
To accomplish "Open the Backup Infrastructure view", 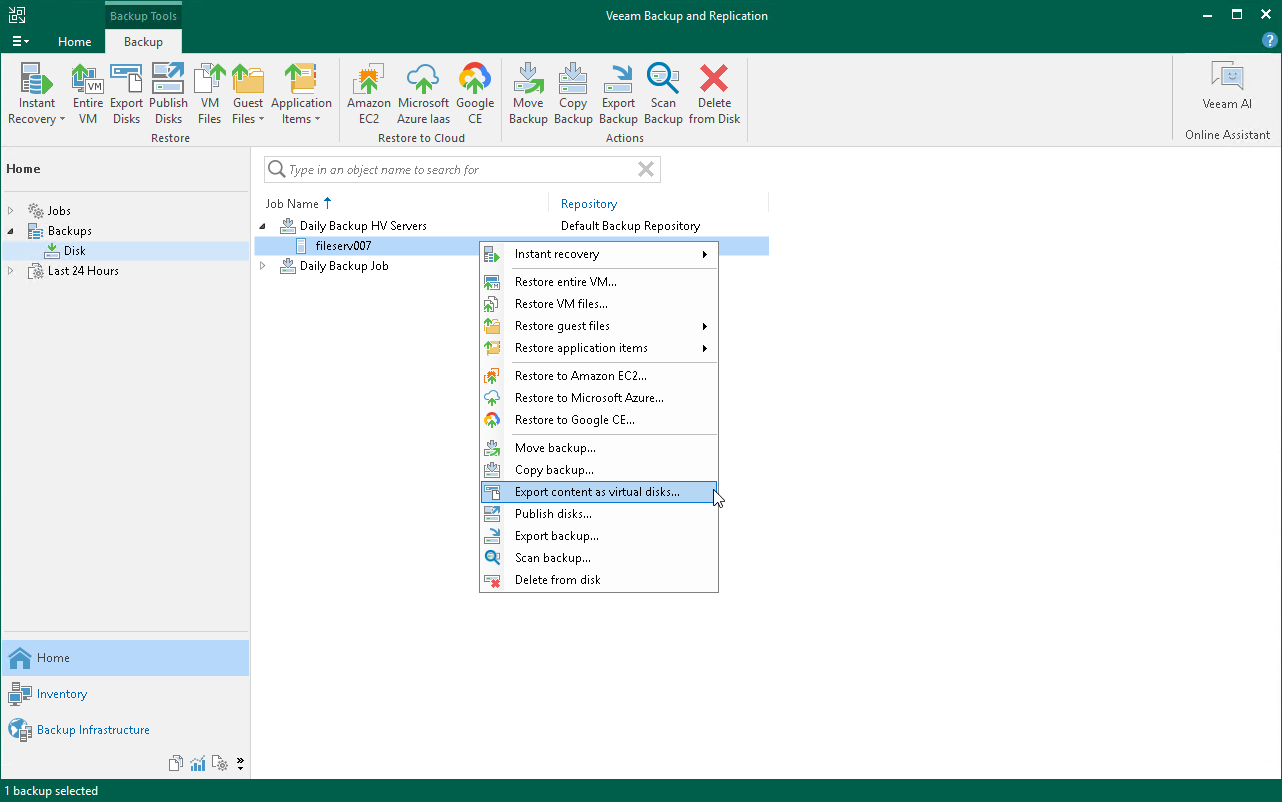I will click(x=125, y=730).
